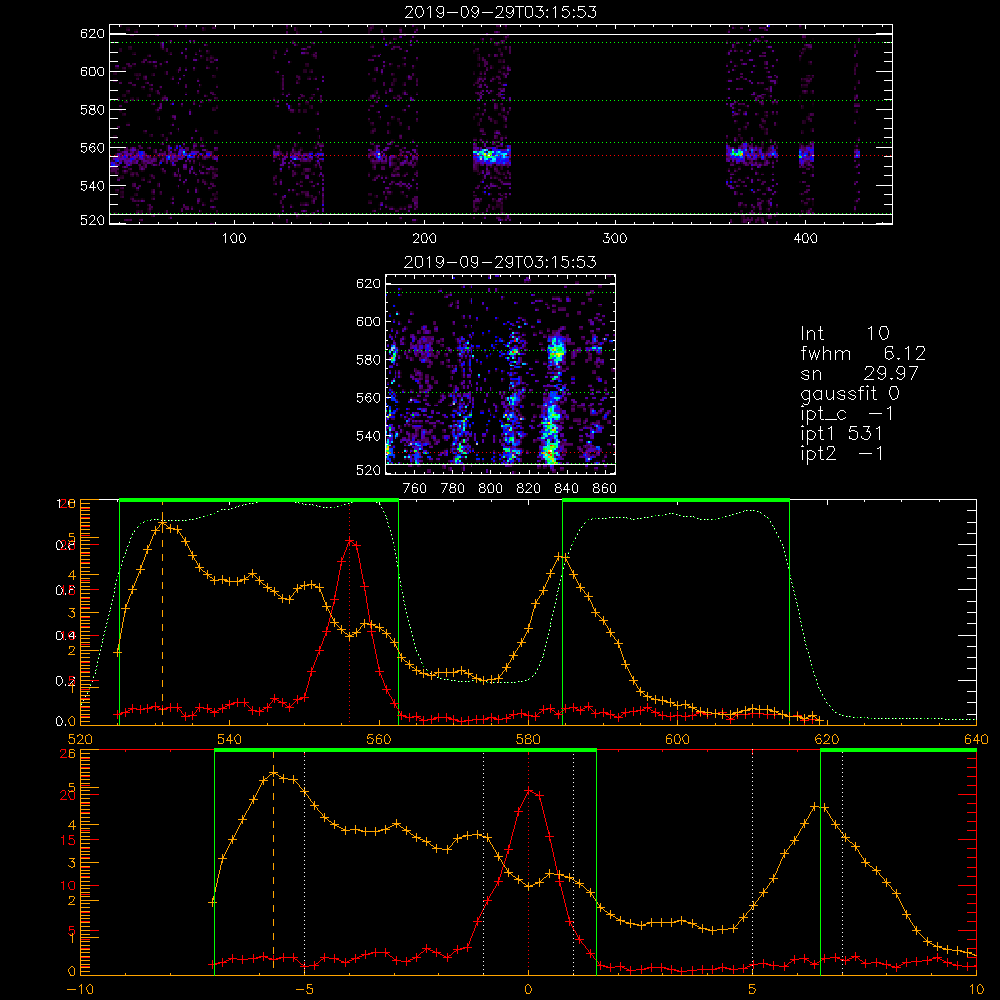Select the 'Int 10' readout
Screen dimensions: 1000x1000
[x=844, y=333]
